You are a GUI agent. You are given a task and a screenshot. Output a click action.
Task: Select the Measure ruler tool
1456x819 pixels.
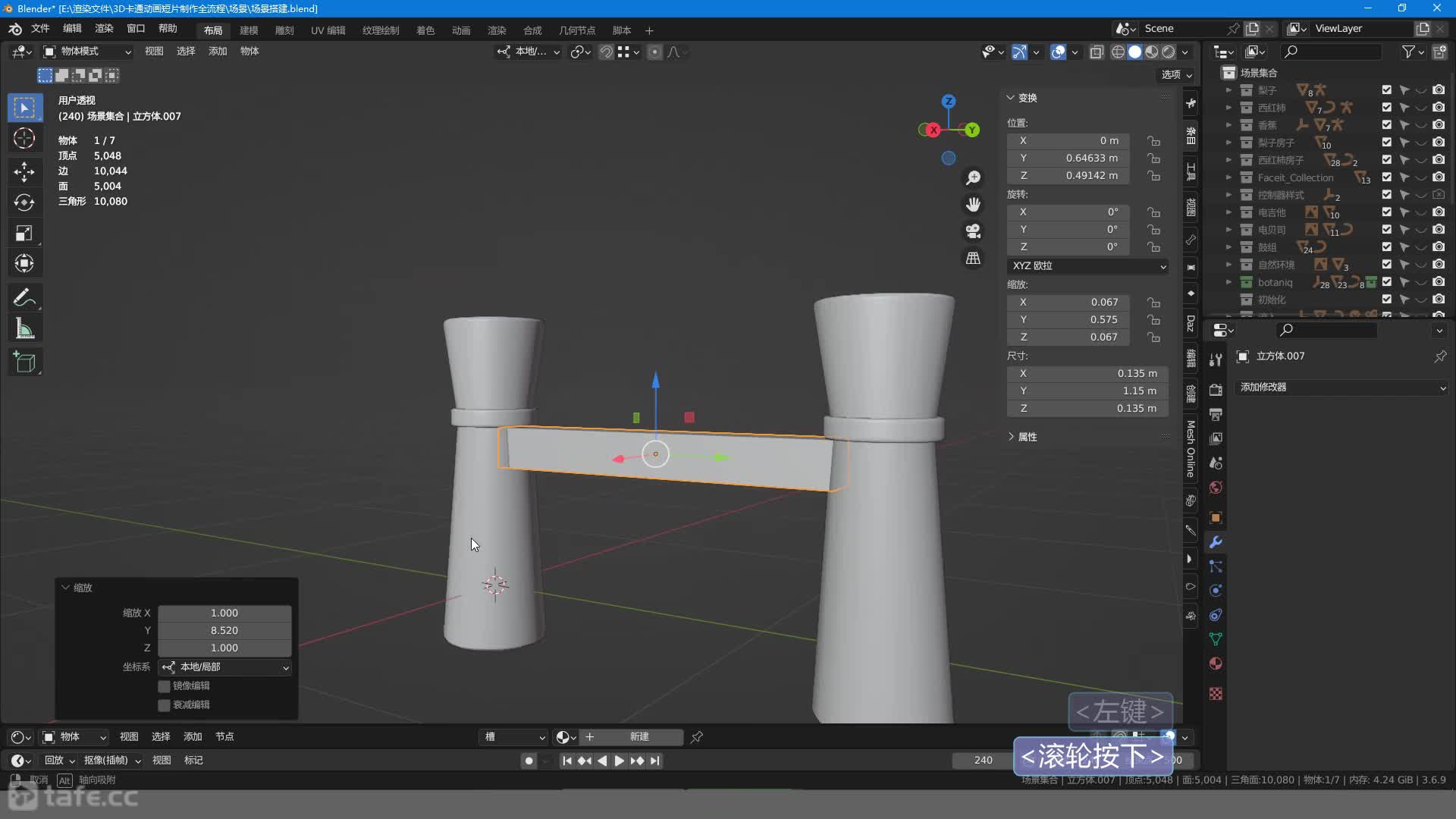pyautogui.click(x=24, y=329)
